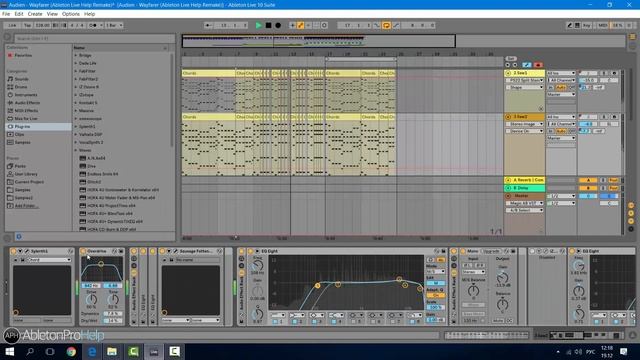
Task: Open MIDI map mode
Action: (602, 25)
